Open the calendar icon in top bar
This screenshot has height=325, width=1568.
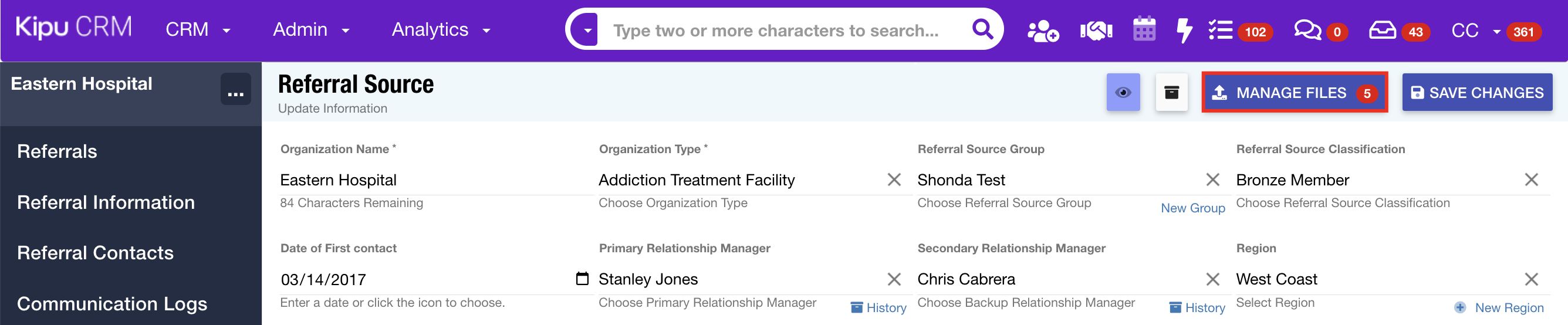[x=1144, y=29]
